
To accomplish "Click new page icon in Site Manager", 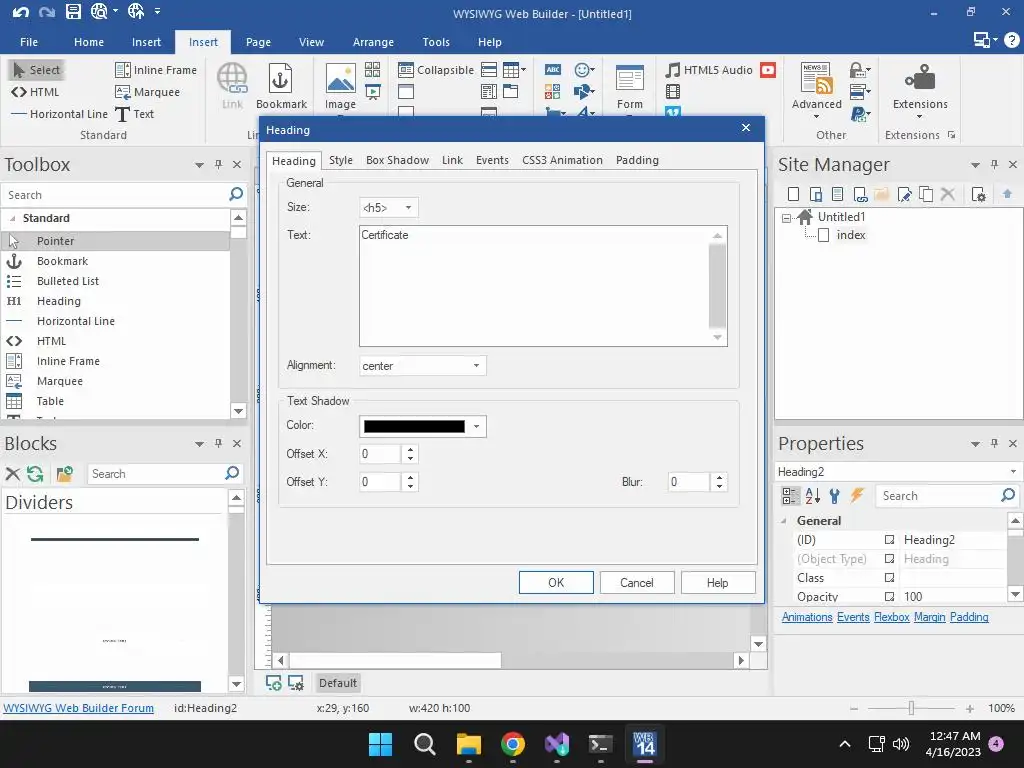I will 793,194.
